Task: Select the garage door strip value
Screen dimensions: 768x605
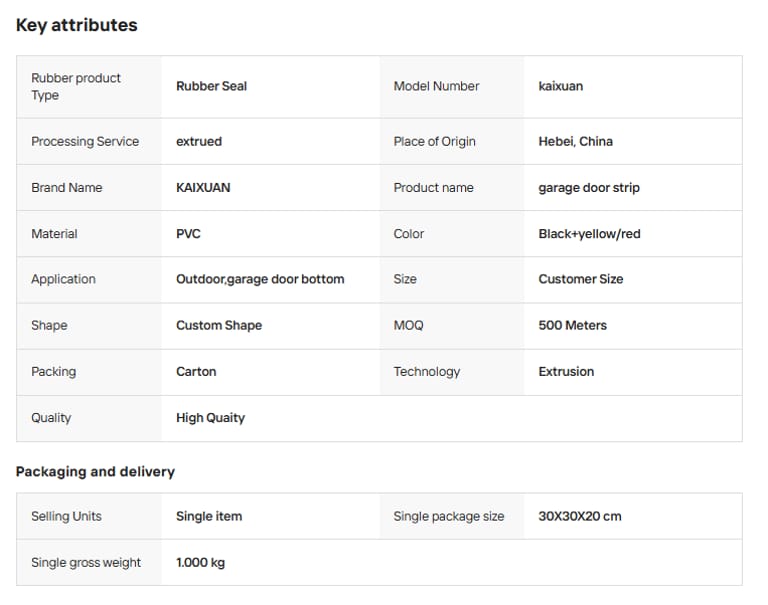Action: tap(588, 187)
